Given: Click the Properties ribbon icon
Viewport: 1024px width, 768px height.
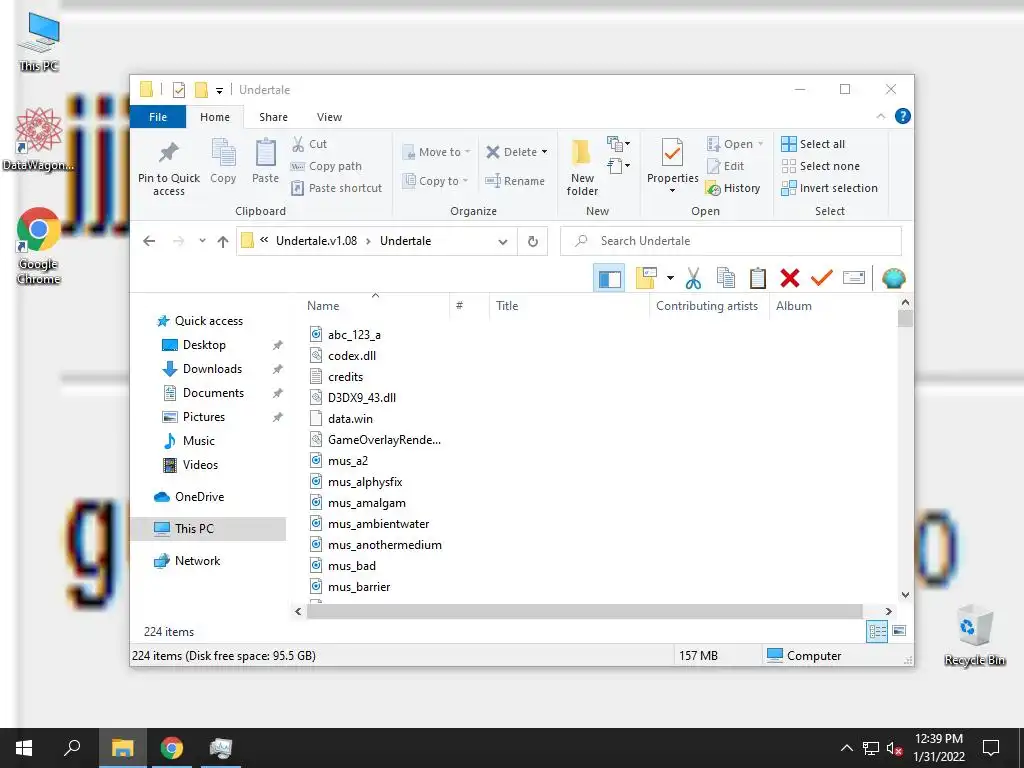Looking at the screenshot, I should click(672, 153).
